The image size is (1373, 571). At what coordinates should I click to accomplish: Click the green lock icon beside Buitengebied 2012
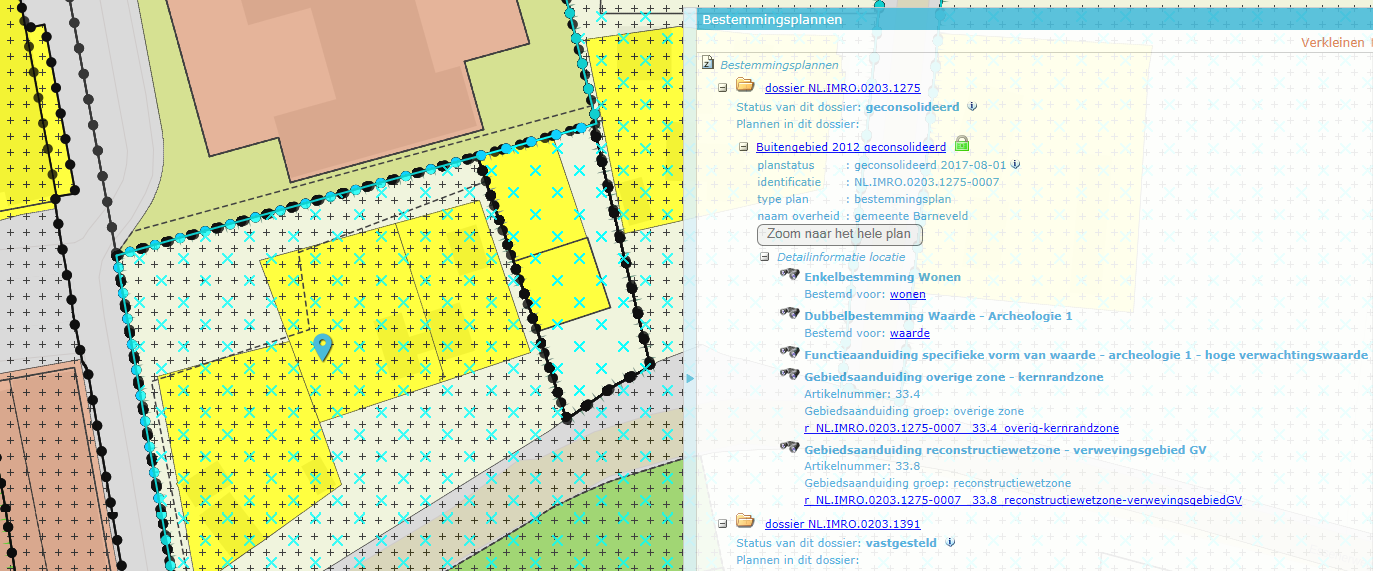pos(962,144)
